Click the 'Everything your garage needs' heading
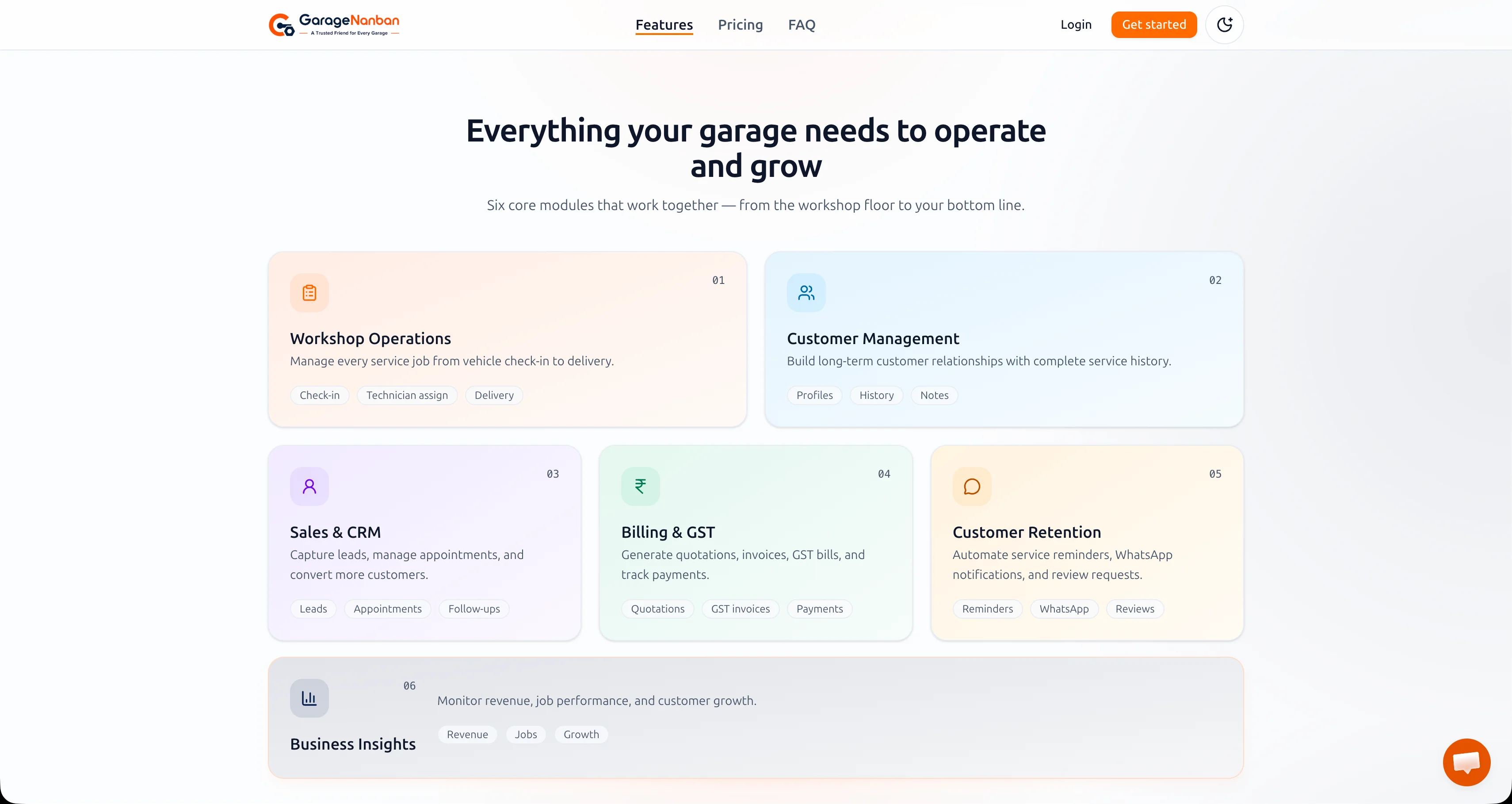This screenshot has width=1512, height=804. (756, 148)
